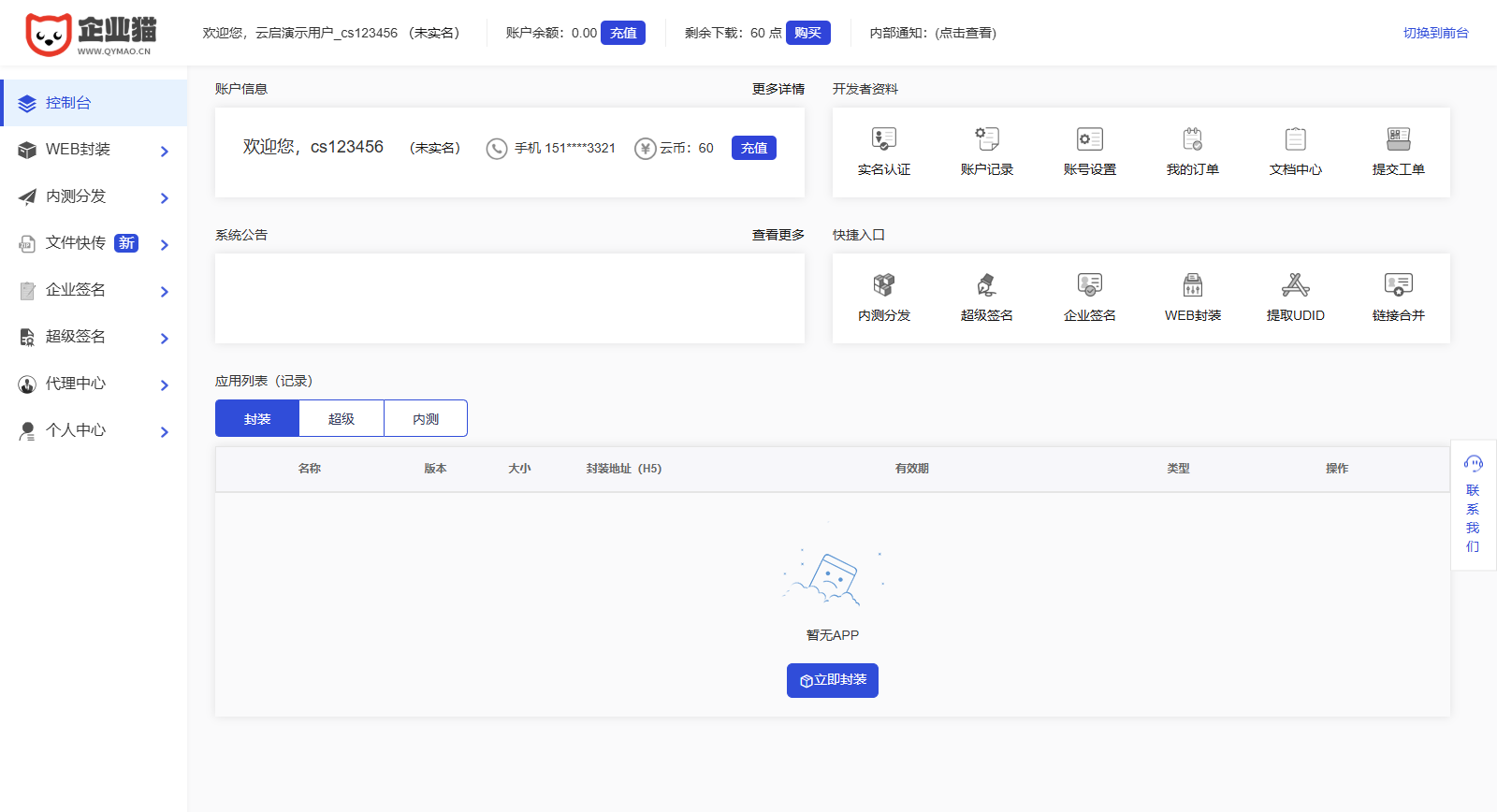Image resolution: width=1497 pixels, height=812 pixels.
Task: Open the 实名认证 icon in developer profile
Action: [883, 140]
